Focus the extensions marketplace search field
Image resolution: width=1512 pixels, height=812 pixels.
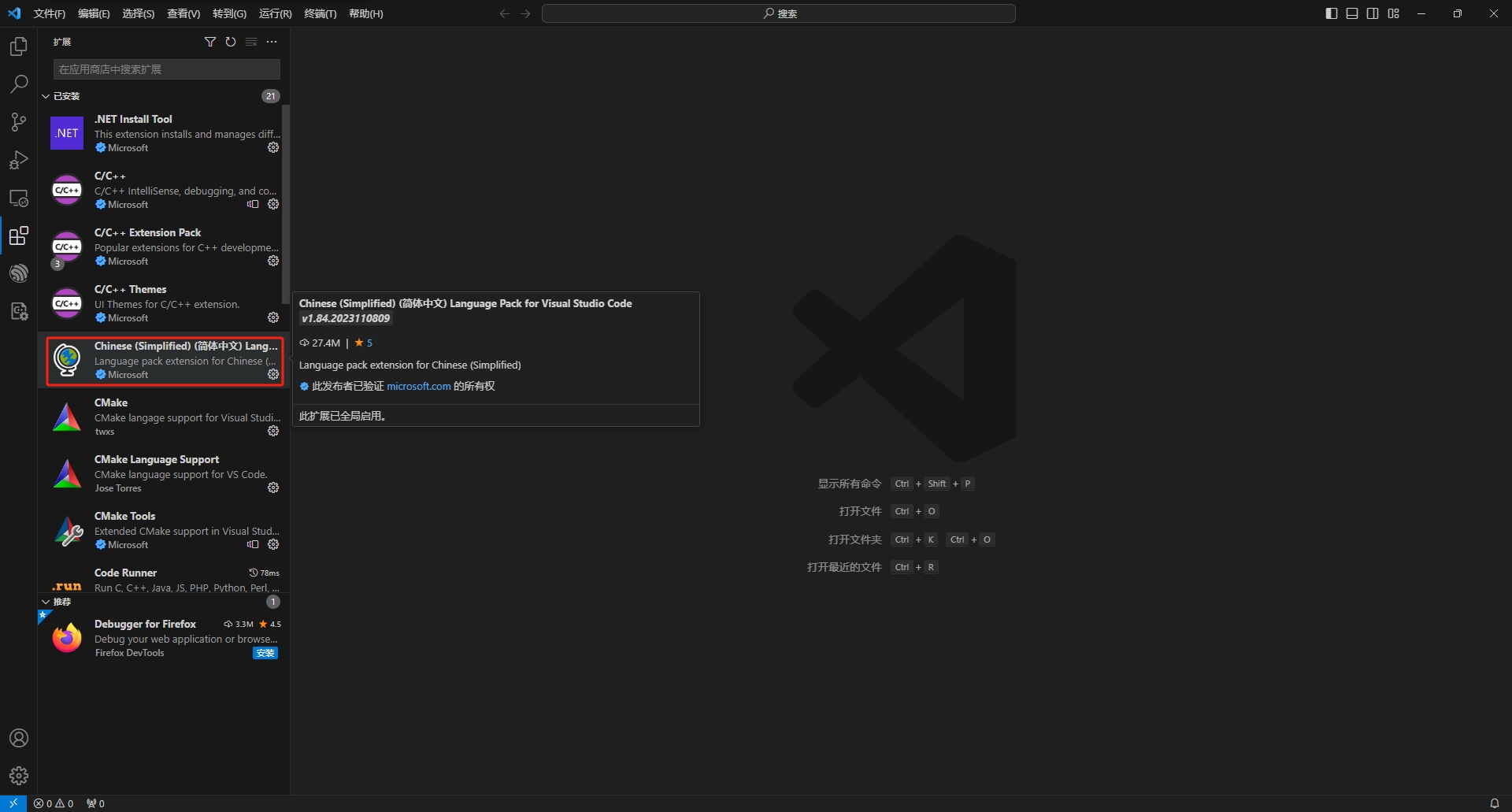167,69
